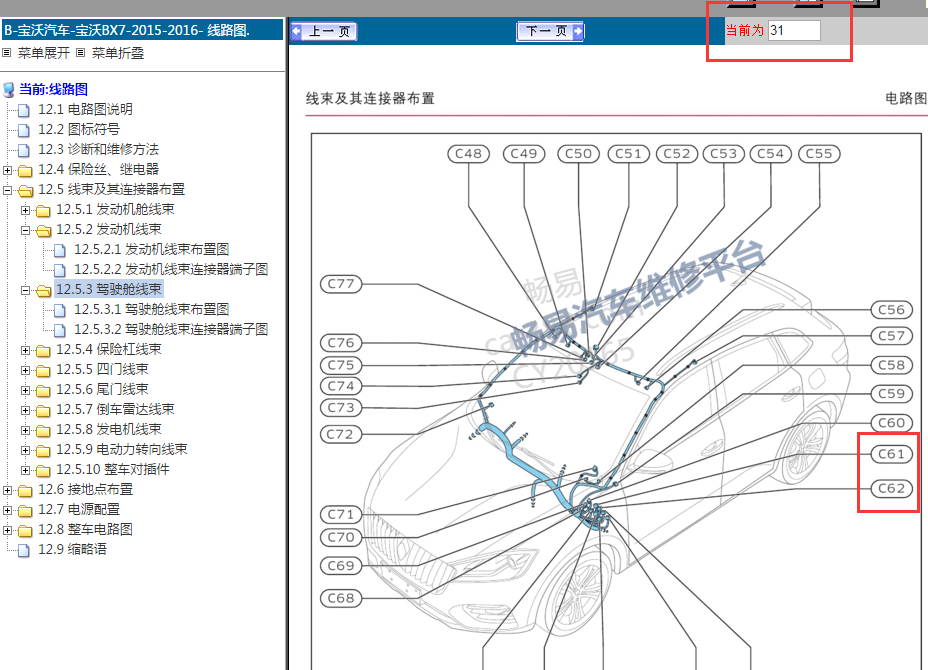Click the 12.5.1 发动机舱线束 folder icon

tap(43, 210)
